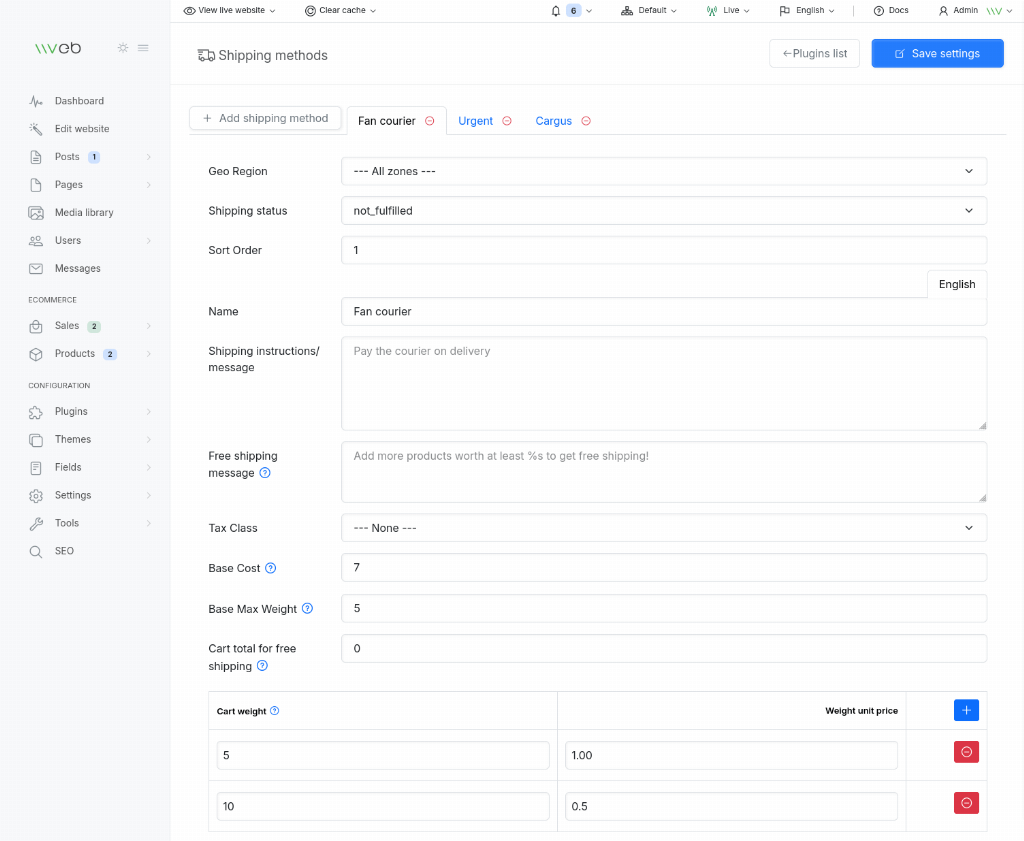Open the Free shipping message help icon
This screenshot has width=1024, height=841.
point(265,473)
